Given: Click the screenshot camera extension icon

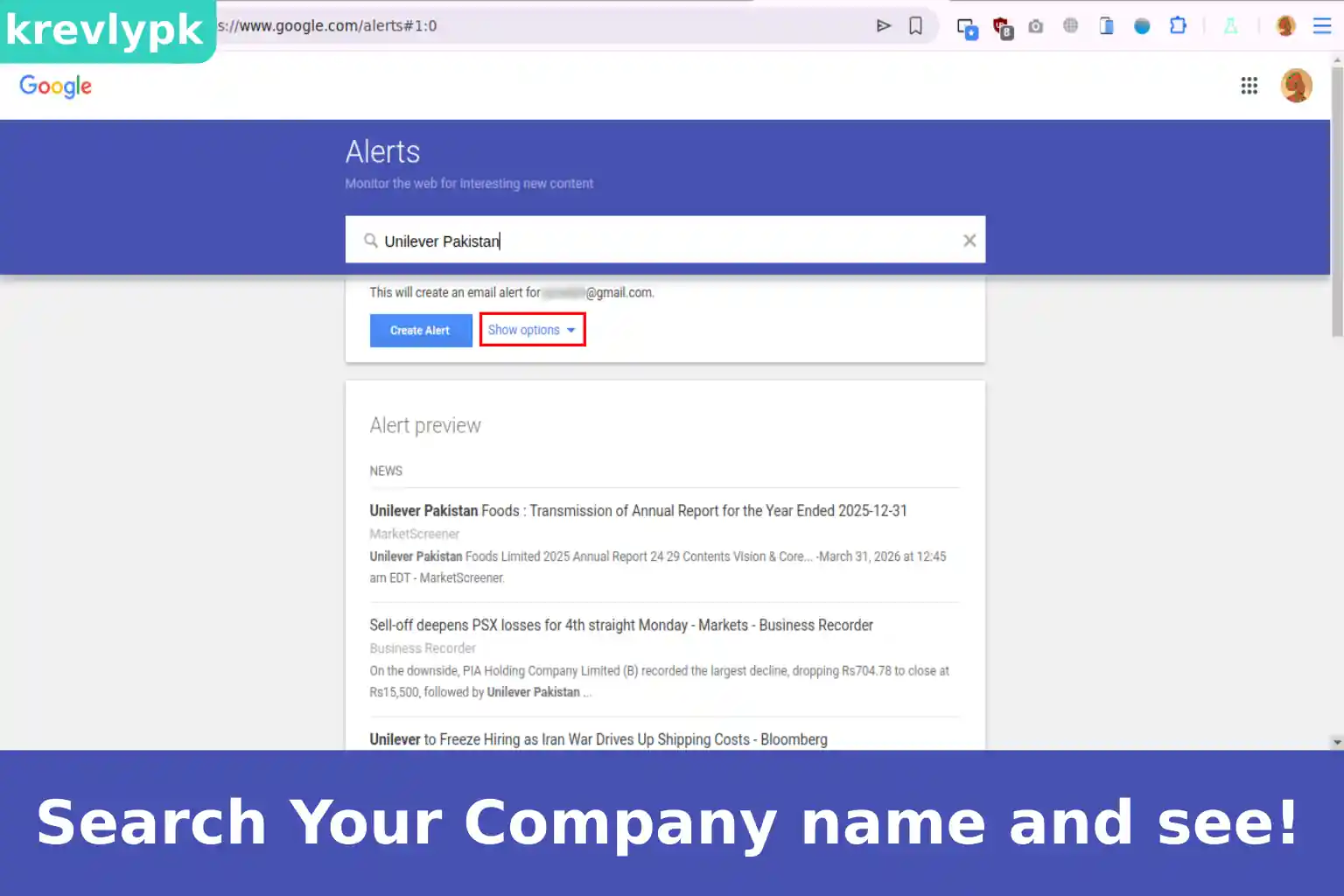Looking at the screenshot, I should coord(1036,26).
